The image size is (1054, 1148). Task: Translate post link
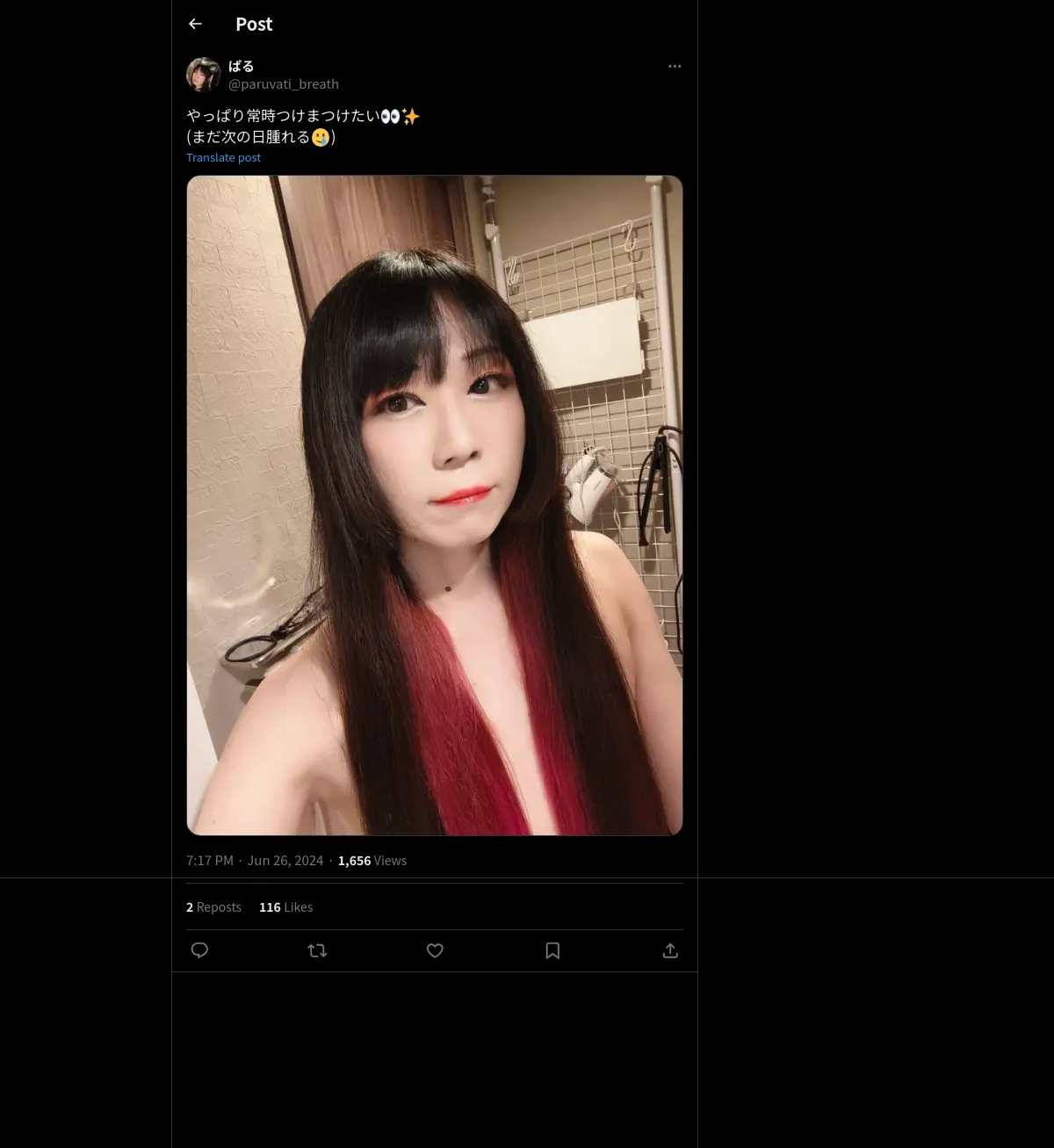point(223,157)
